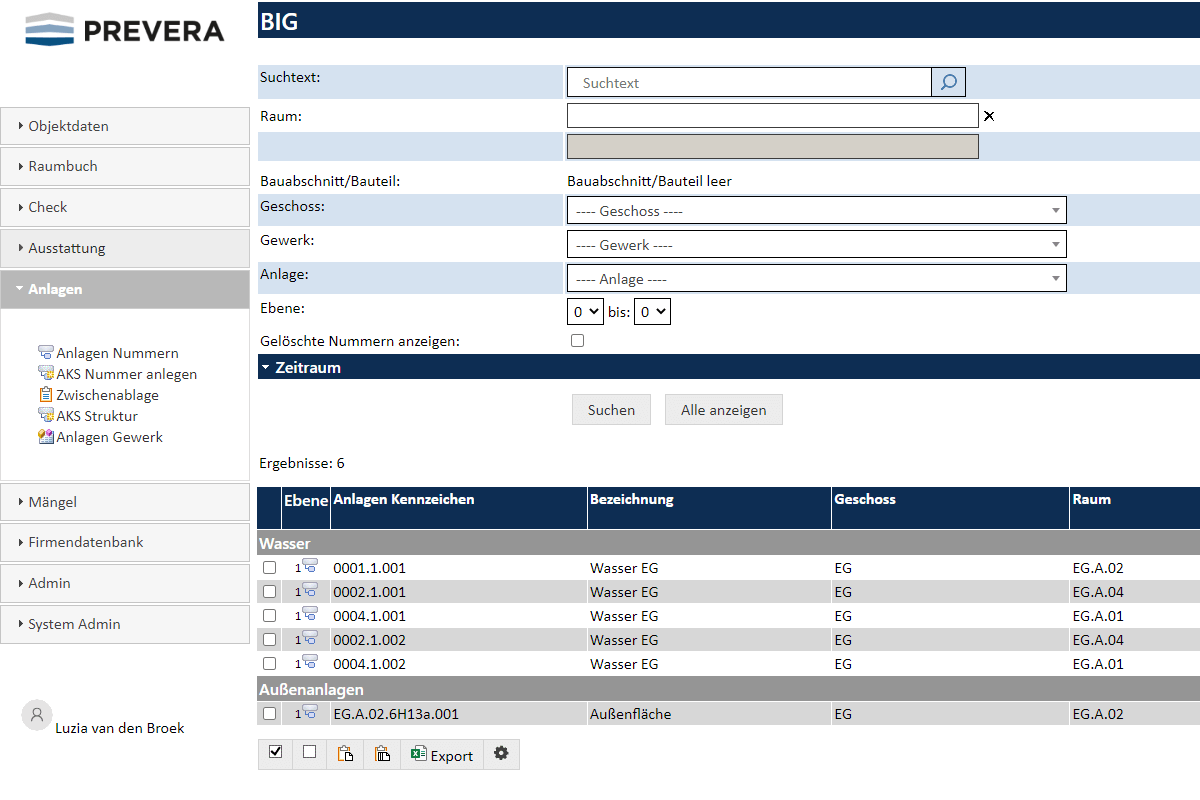Viewport: 1200px width, 800px height.
Task: Expand the Raumbuch menu in sidebar
Action: [63, 166]
